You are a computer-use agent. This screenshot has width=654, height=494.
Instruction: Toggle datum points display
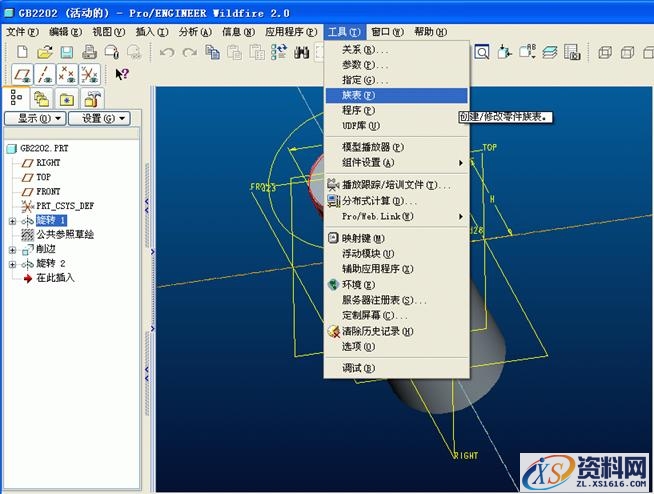(x=67, y=75)
